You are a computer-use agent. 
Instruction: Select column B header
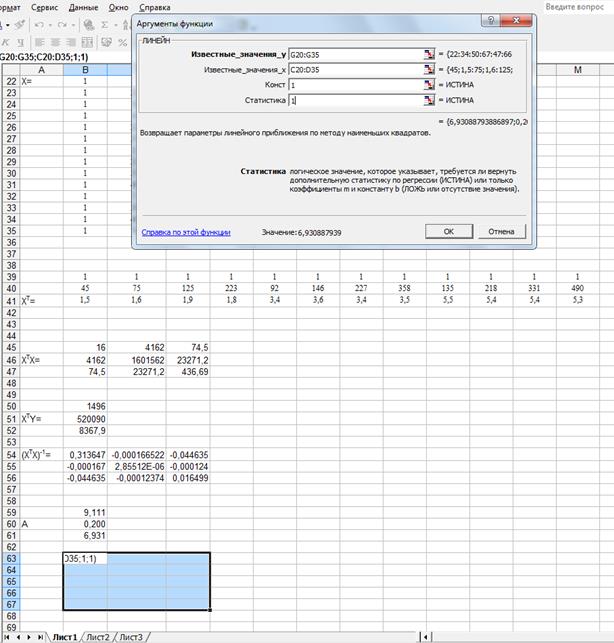click(x=85, y=70)
